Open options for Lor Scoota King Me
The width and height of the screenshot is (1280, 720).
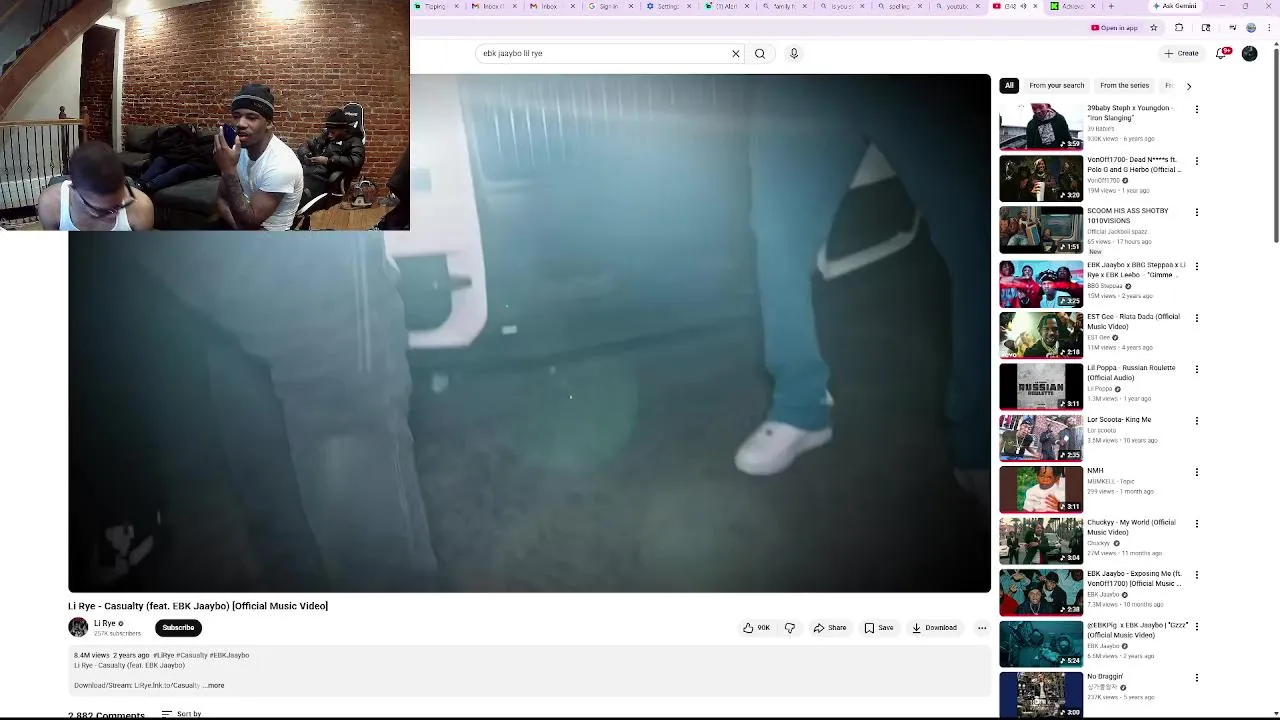(x=1196, y=421)
